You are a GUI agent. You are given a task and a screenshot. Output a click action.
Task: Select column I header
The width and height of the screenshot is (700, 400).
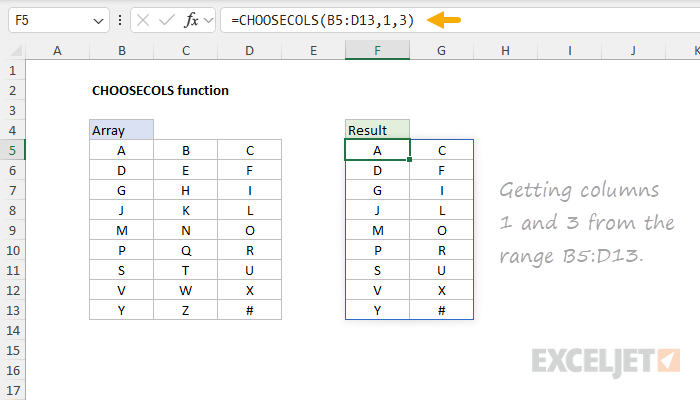coord(570,50)
